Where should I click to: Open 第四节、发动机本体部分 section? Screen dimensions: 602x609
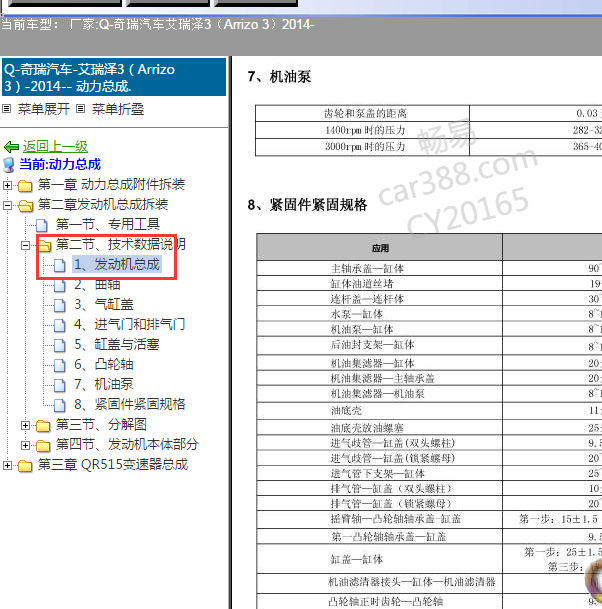[127, 444]
